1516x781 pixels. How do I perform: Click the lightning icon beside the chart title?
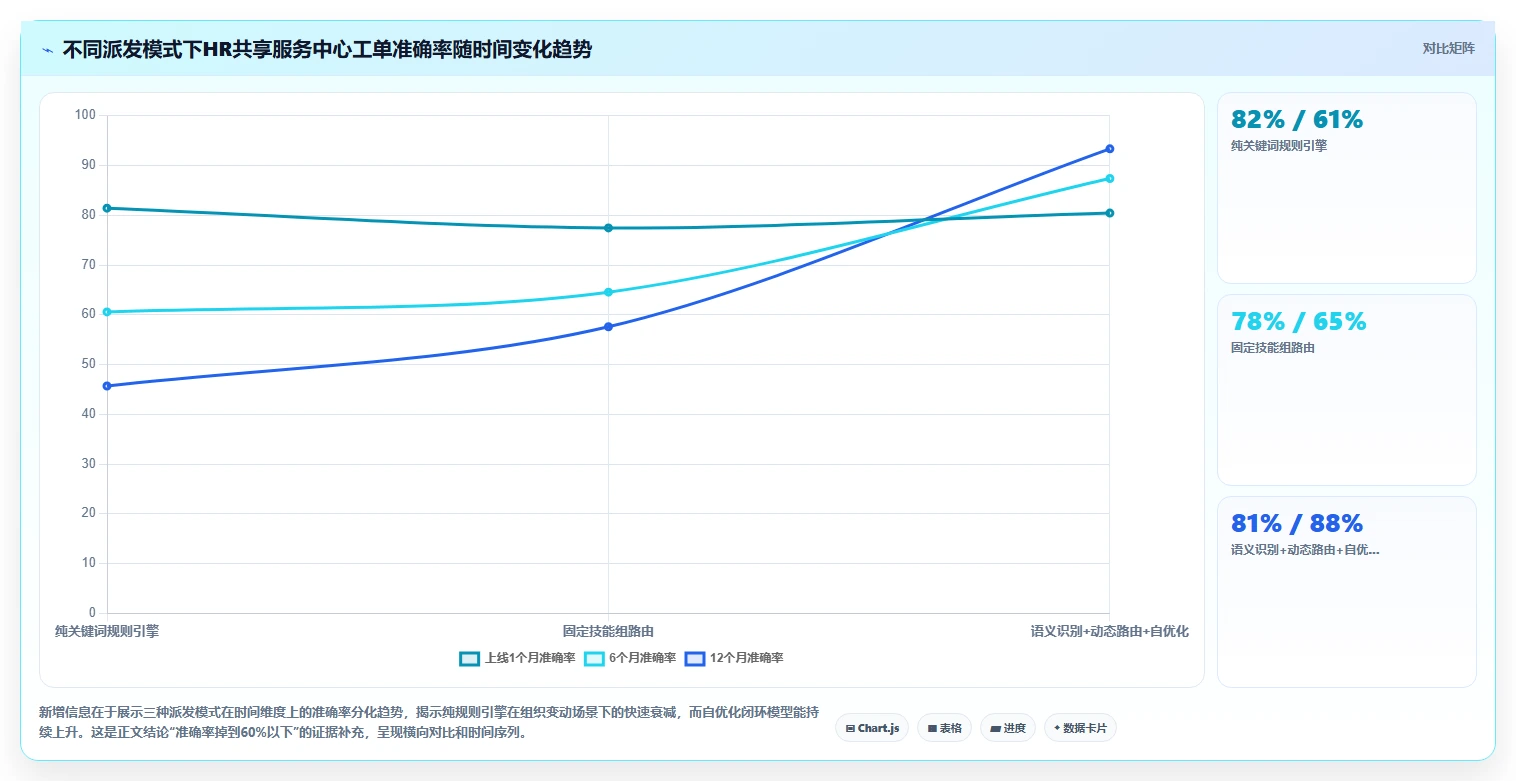coord(47,50)
